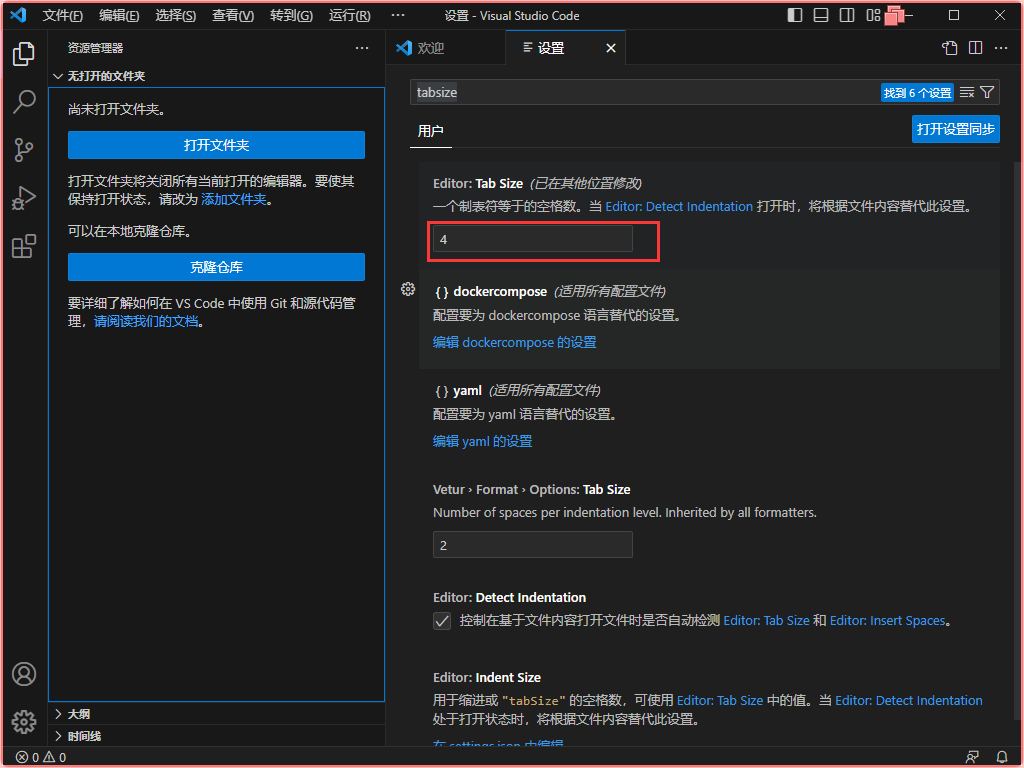
Task: Toggle the secondary sidebar layout icon
Action: [847, 15]
